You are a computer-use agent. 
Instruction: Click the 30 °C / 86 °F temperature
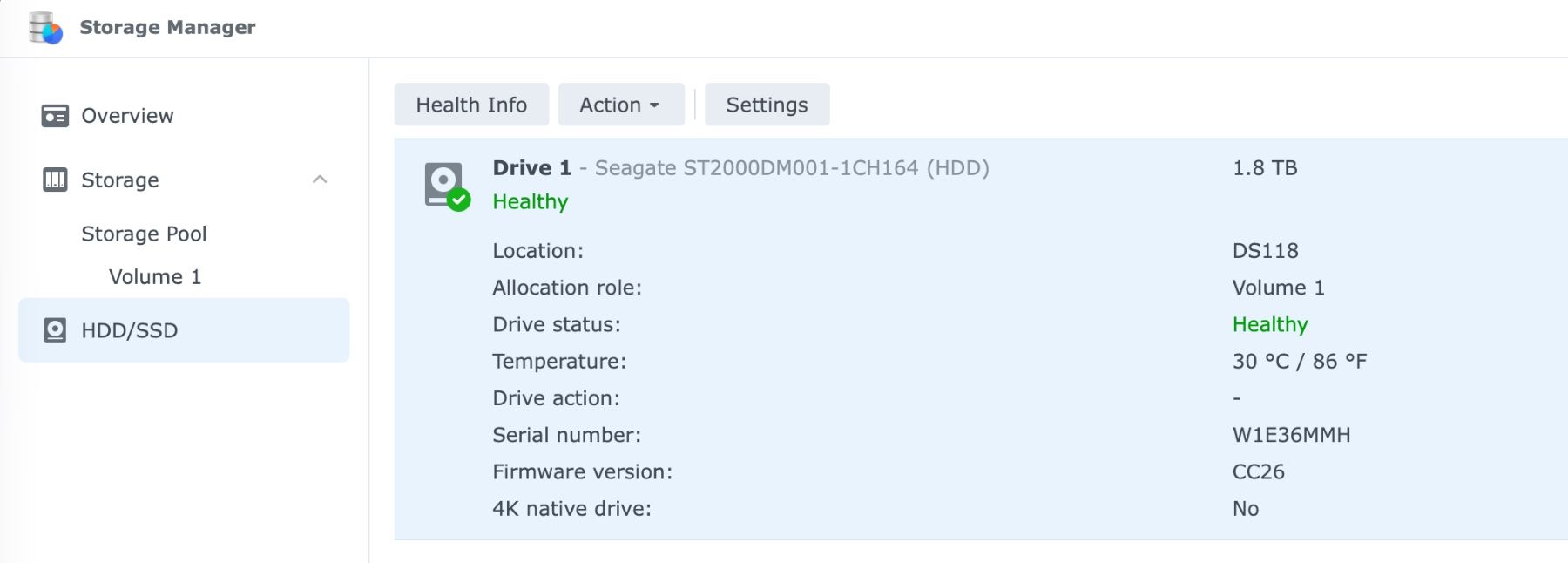pos(1300,361)
